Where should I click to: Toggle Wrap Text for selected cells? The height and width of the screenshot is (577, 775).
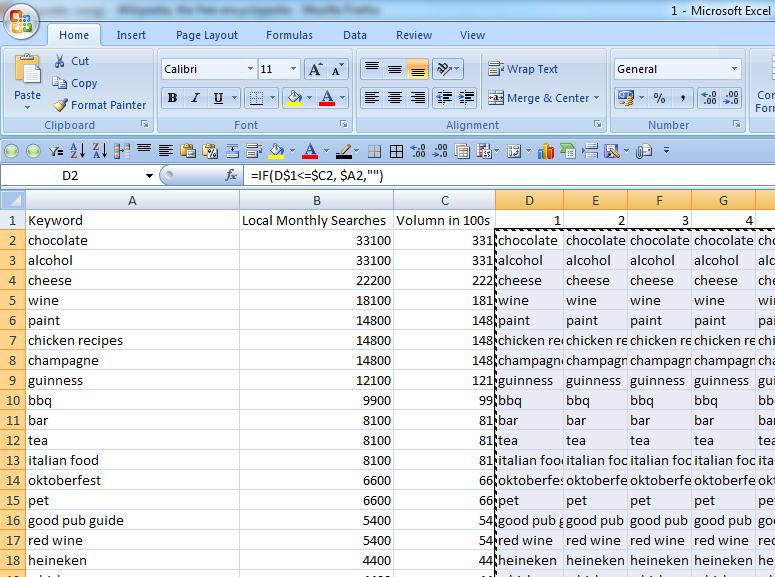523,69
